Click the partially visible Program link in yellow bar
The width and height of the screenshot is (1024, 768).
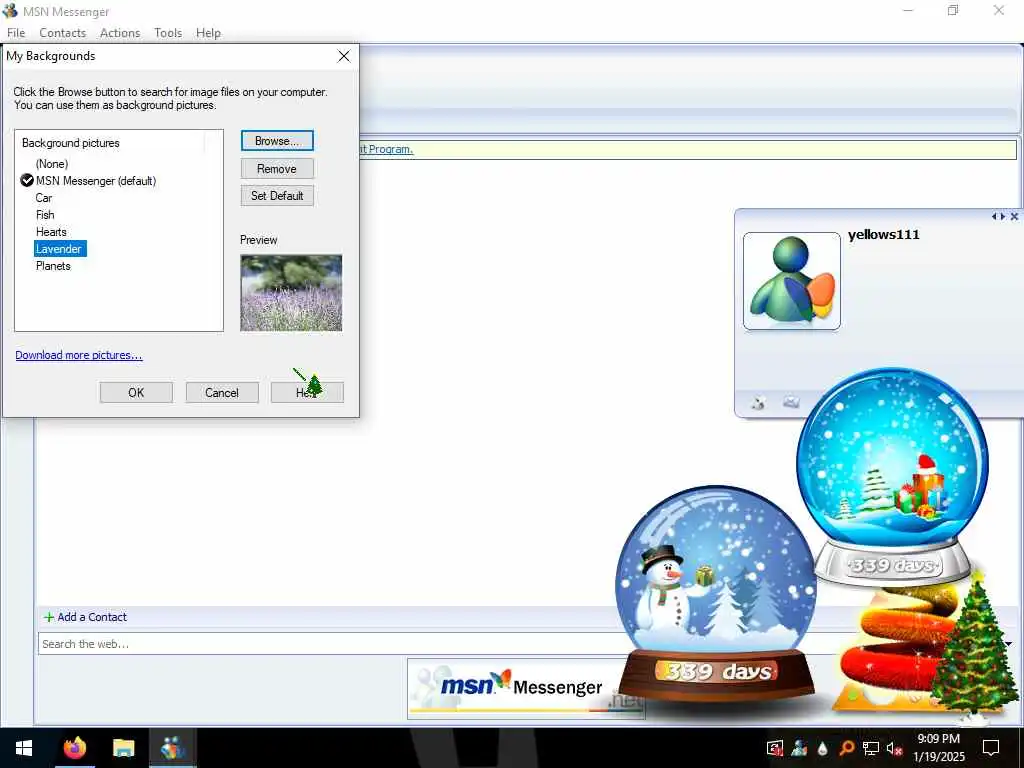coord(387,149)
